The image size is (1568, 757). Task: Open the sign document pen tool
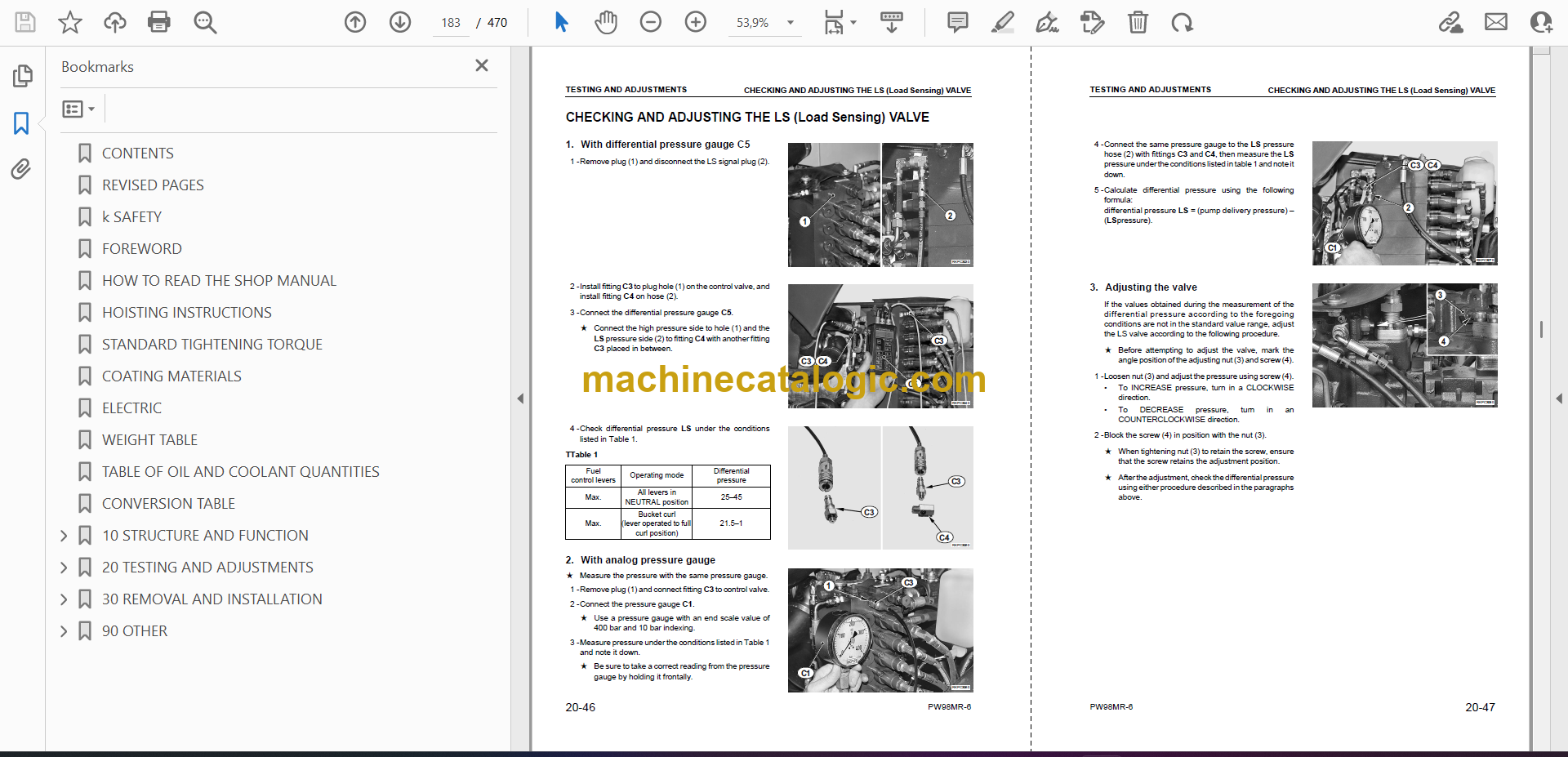tap(1047, 22)
